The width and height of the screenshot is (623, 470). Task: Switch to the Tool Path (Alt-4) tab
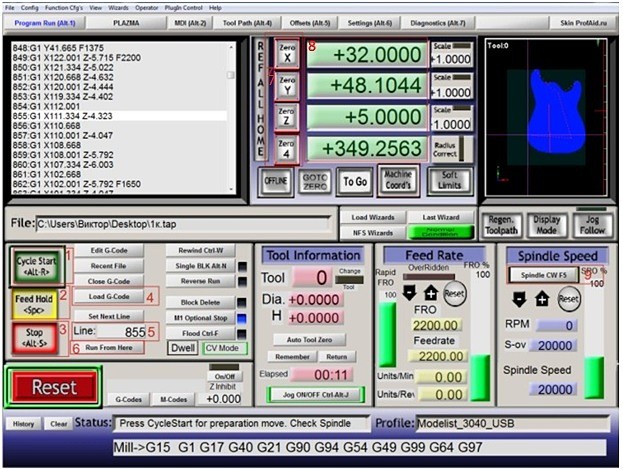click(247, 23)
